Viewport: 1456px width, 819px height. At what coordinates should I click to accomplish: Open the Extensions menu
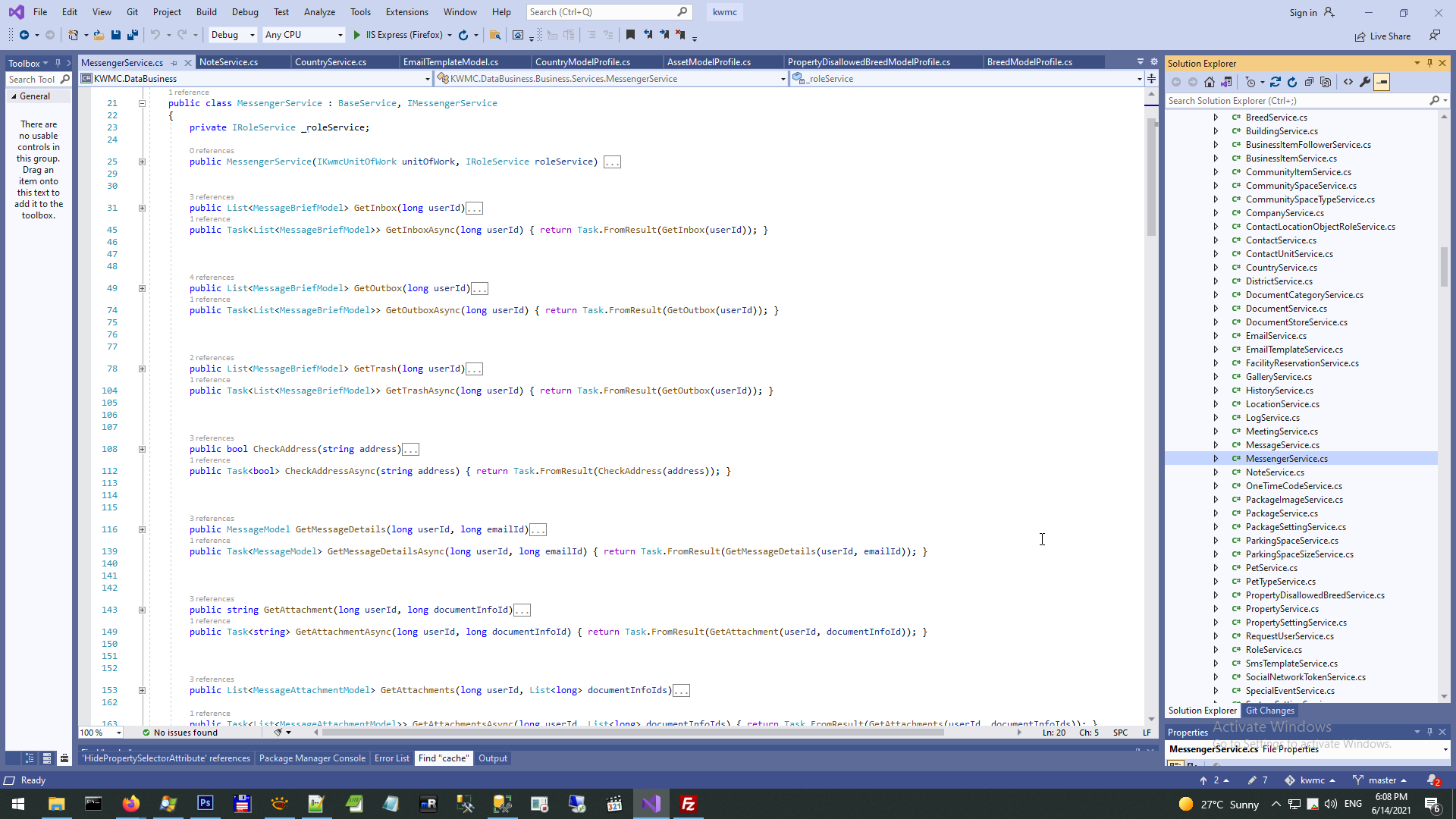(406, 12)
